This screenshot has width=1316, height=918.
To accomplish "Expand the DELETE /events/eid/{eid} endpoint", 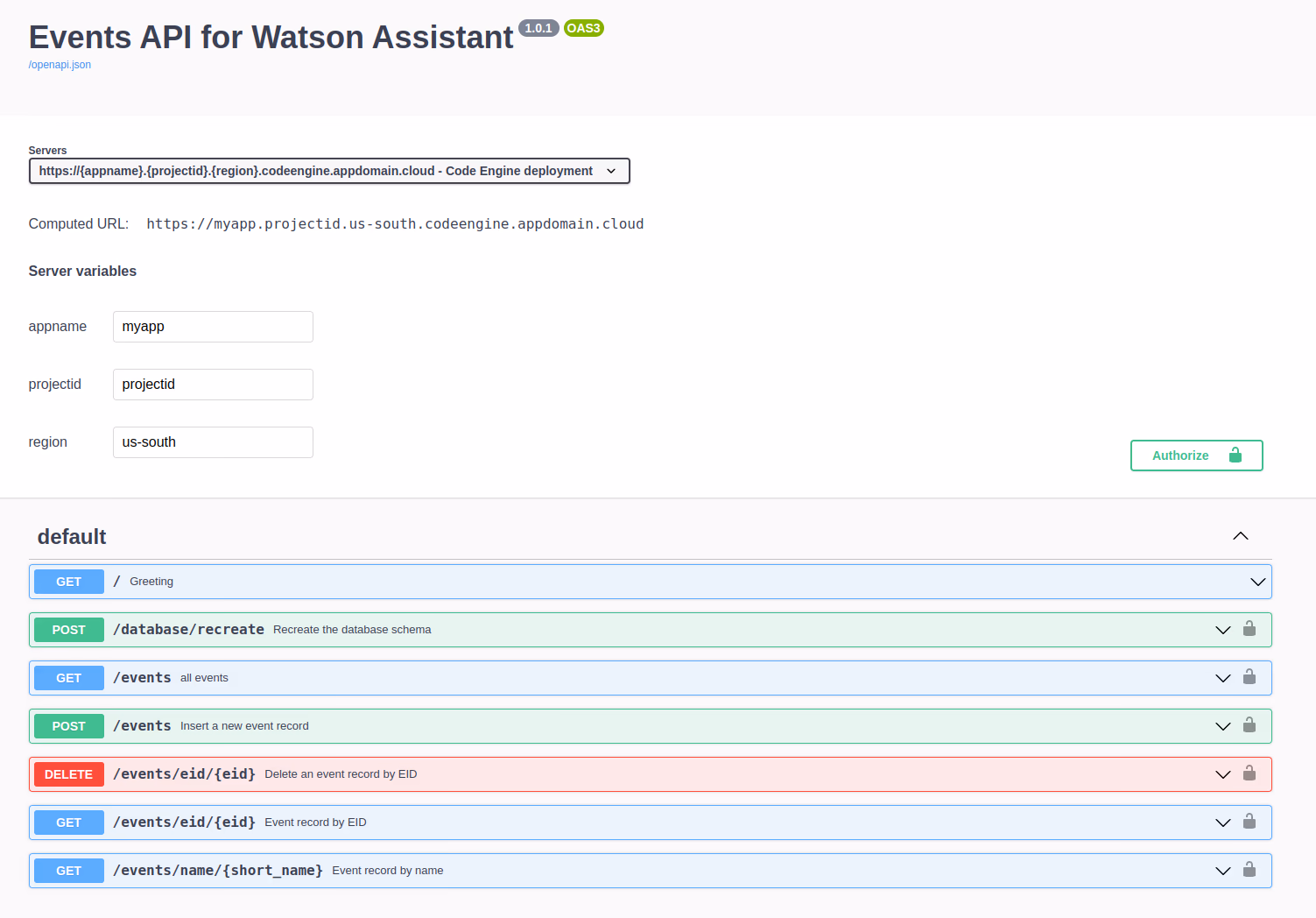I will 1222,773.
